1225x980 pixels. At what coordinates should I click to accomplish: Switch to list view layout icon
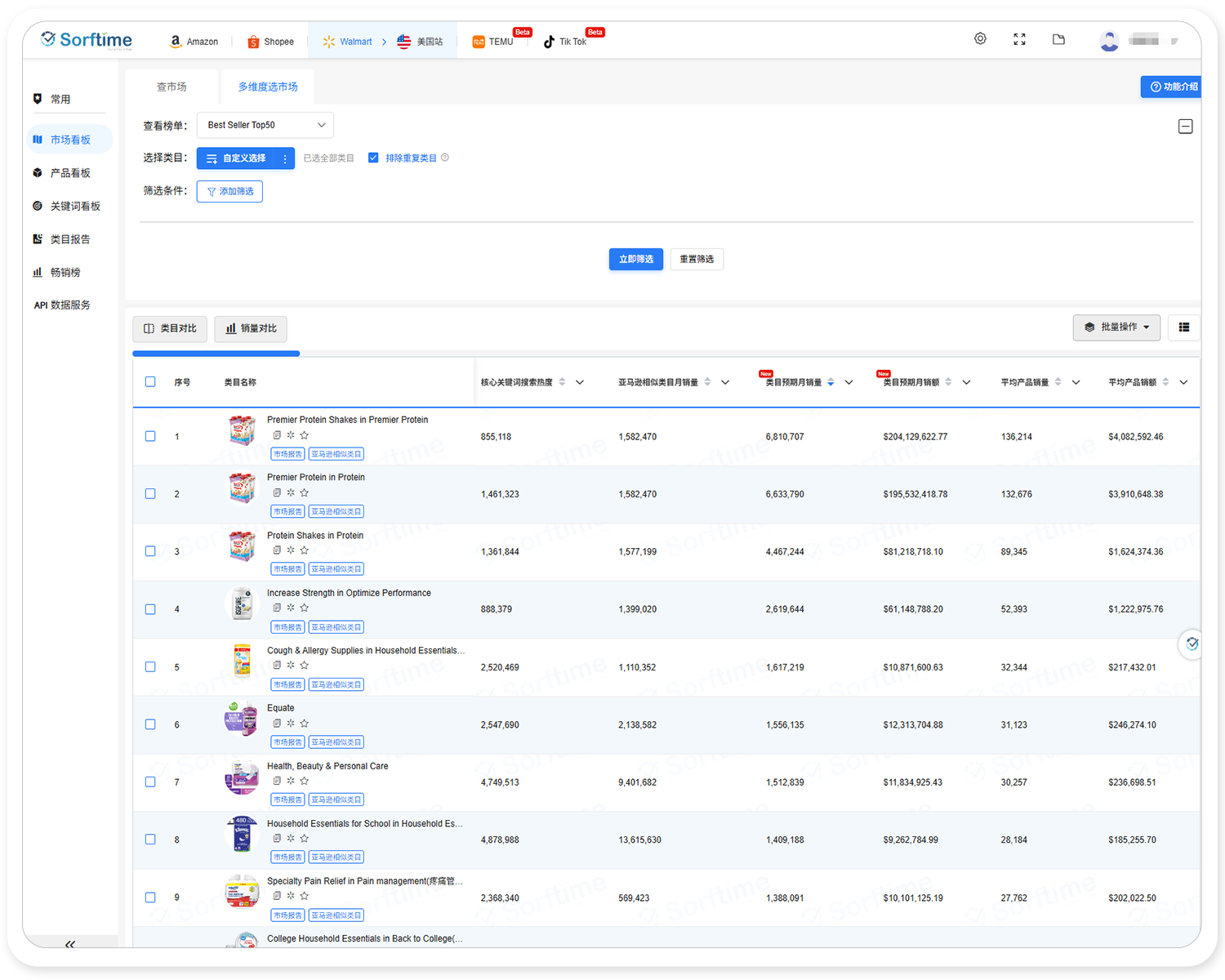(1183, 327)
